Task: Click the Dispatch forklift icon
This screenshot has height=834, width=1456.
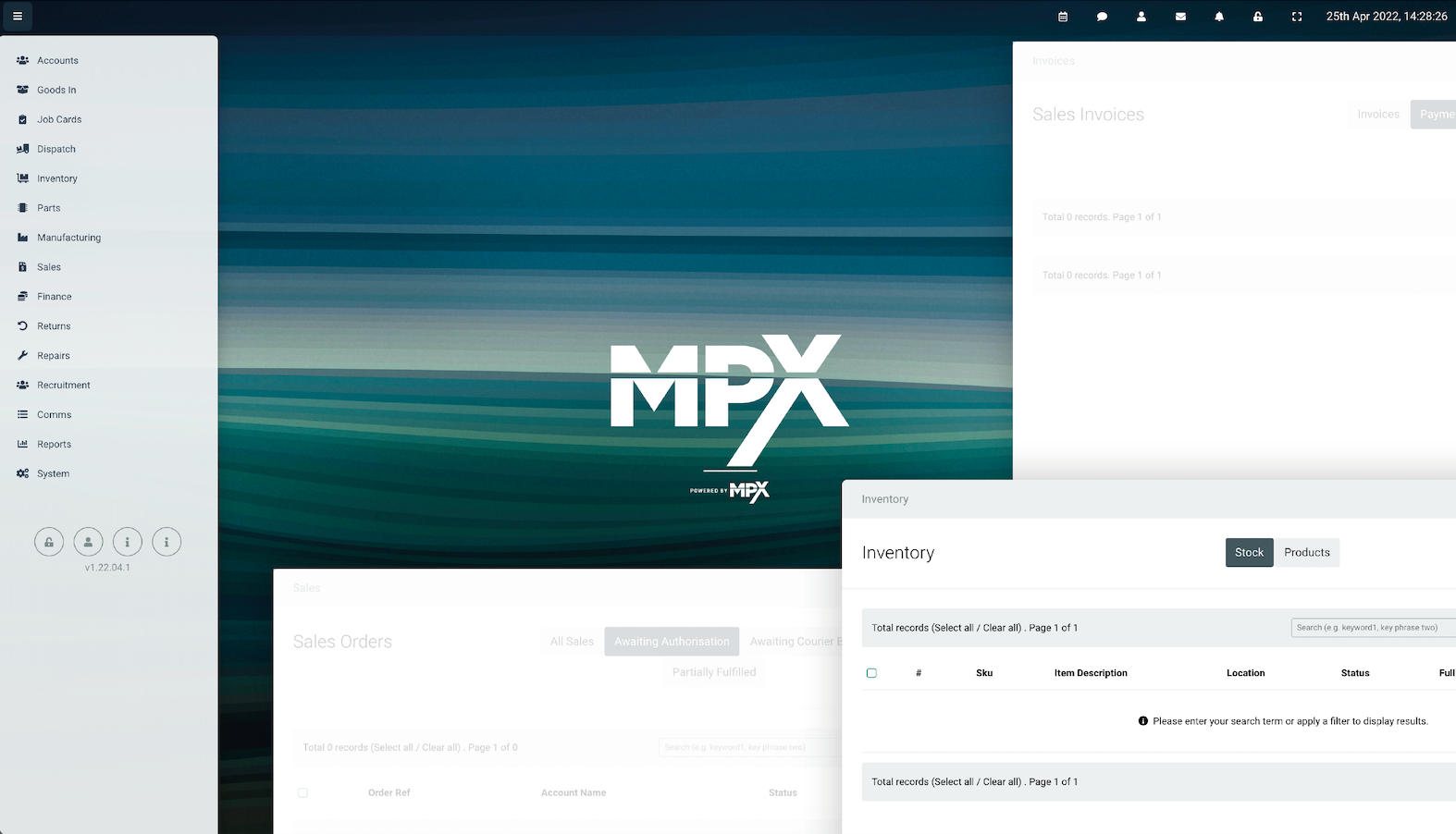Action: (22, 149)
